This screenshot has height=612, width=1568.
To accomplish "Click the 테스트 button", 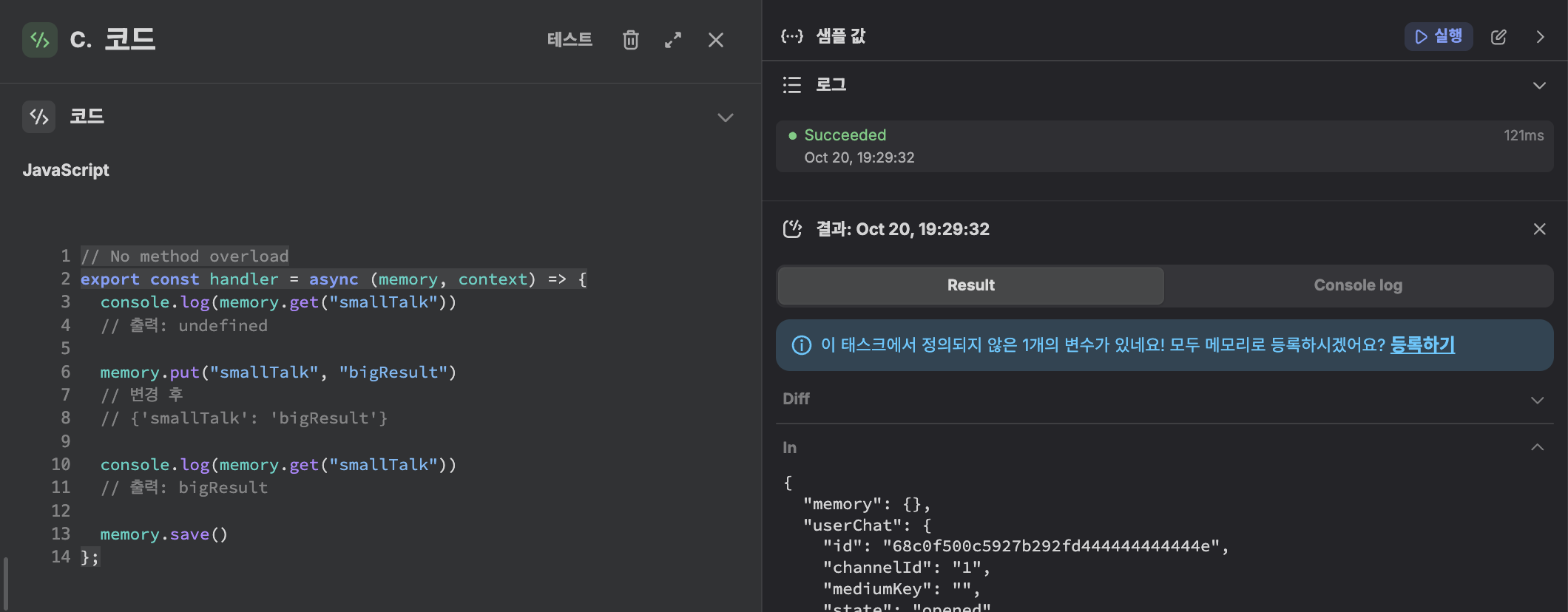I will [x=570, y=40].
